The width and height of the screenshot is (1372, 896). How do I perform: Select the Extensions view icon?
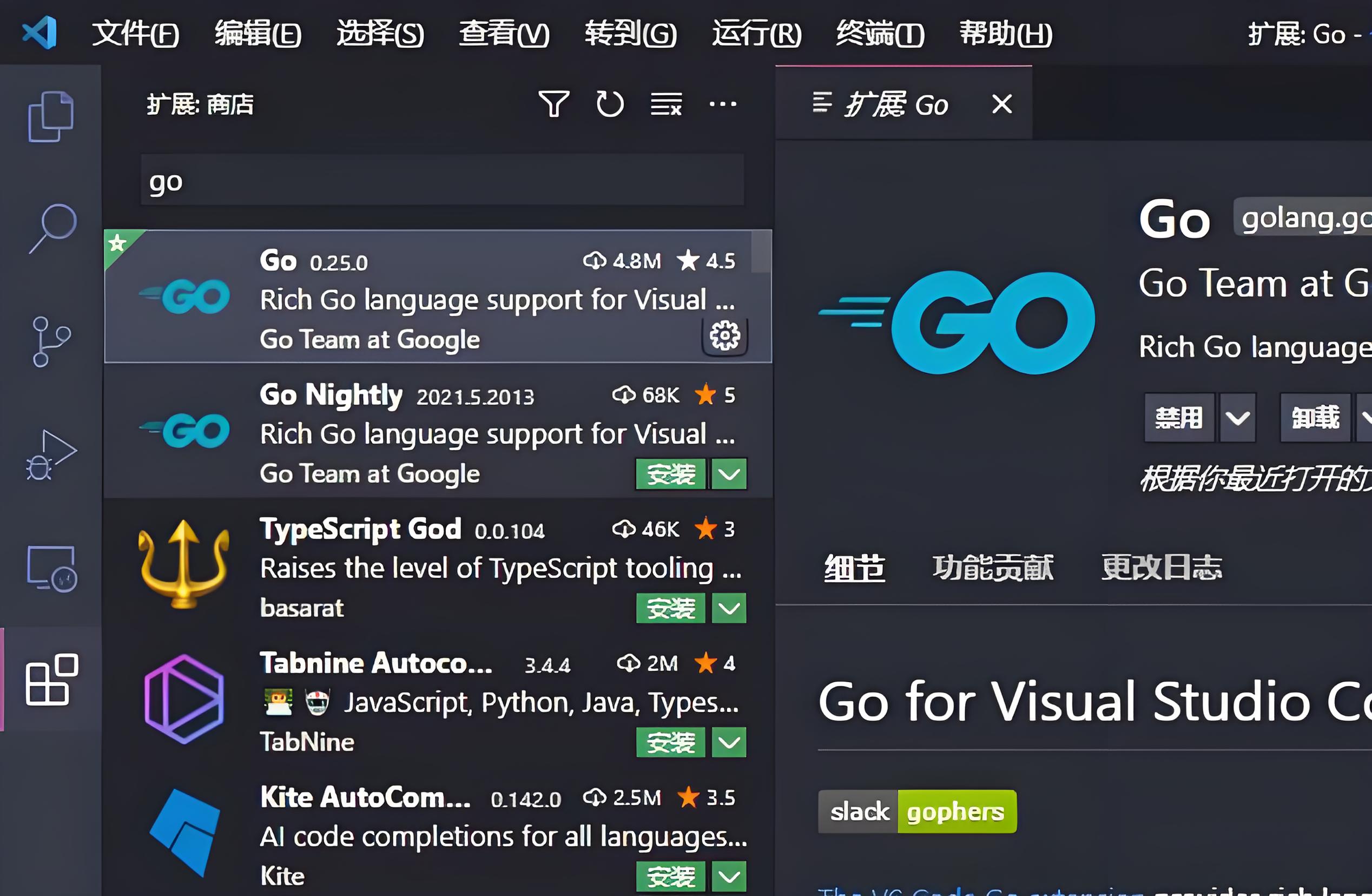52,679
